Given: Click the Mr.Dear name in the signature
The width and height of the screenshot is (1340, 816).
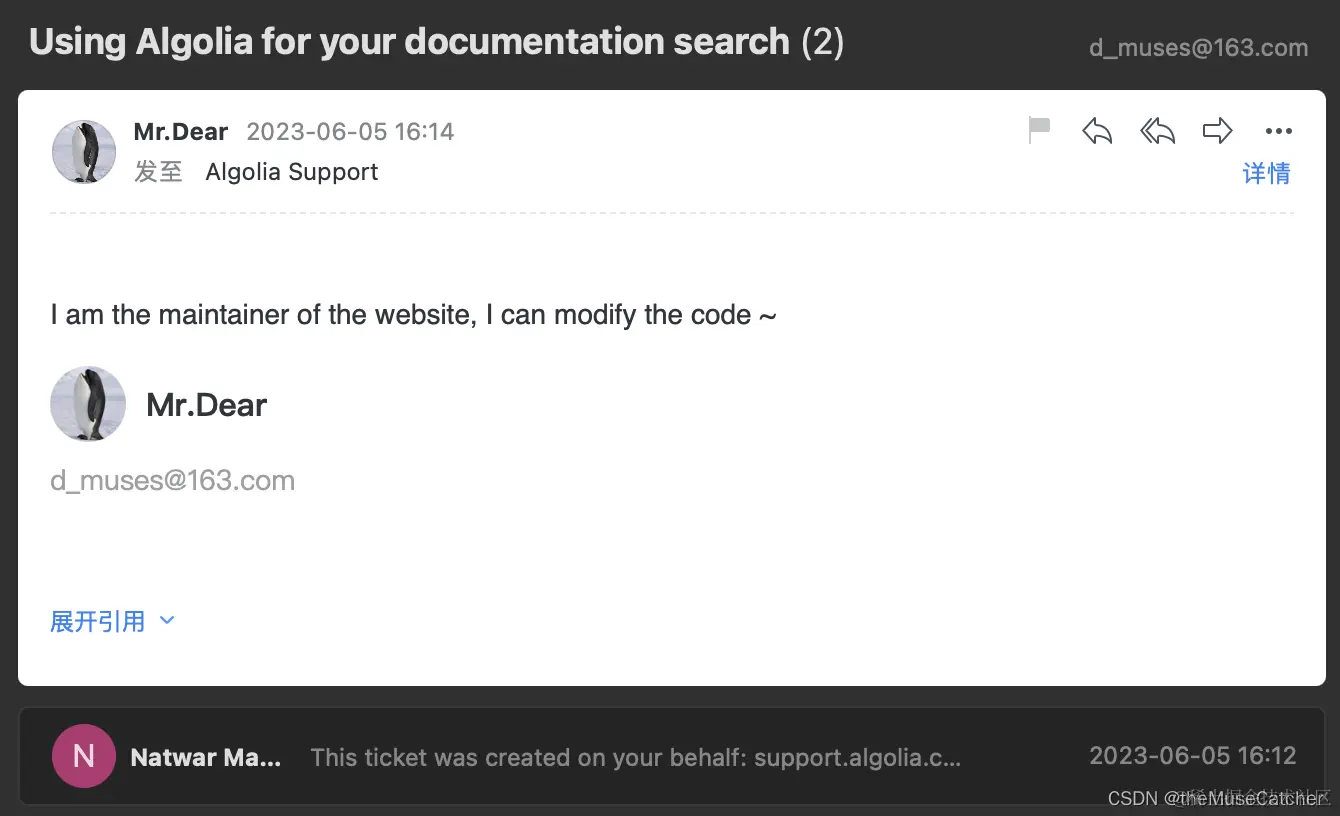Looking at the screenshot, I should 206,405.
